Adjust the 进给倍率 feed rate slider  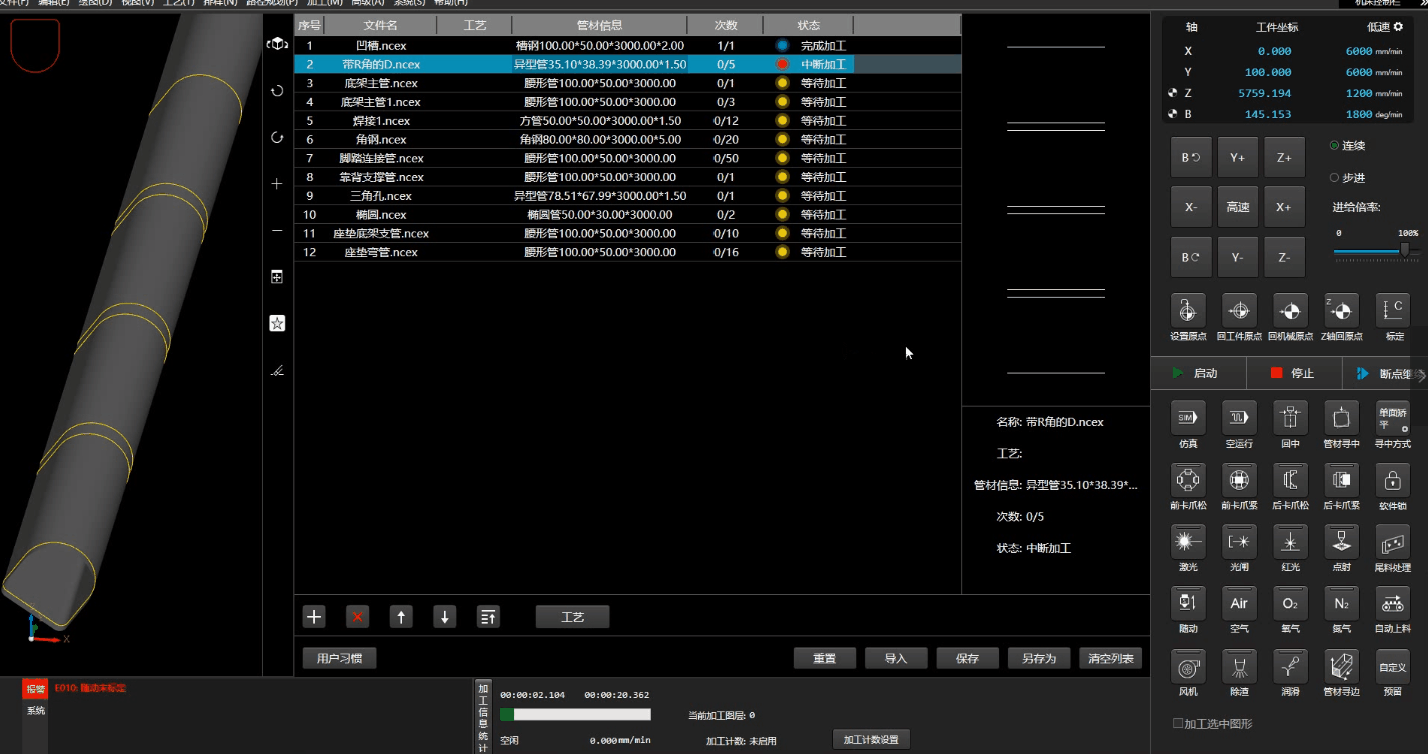click(x=1405, y=250)
